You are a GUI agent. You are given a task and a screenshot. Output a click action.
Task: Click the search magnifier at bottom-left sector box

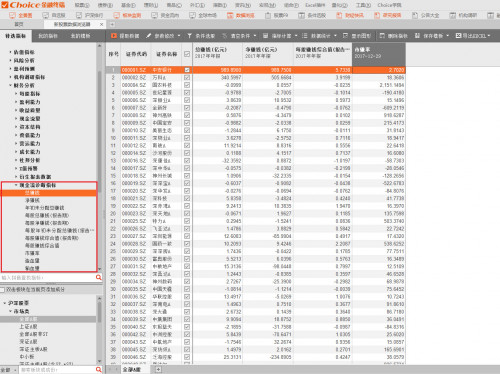pos(99,370)
